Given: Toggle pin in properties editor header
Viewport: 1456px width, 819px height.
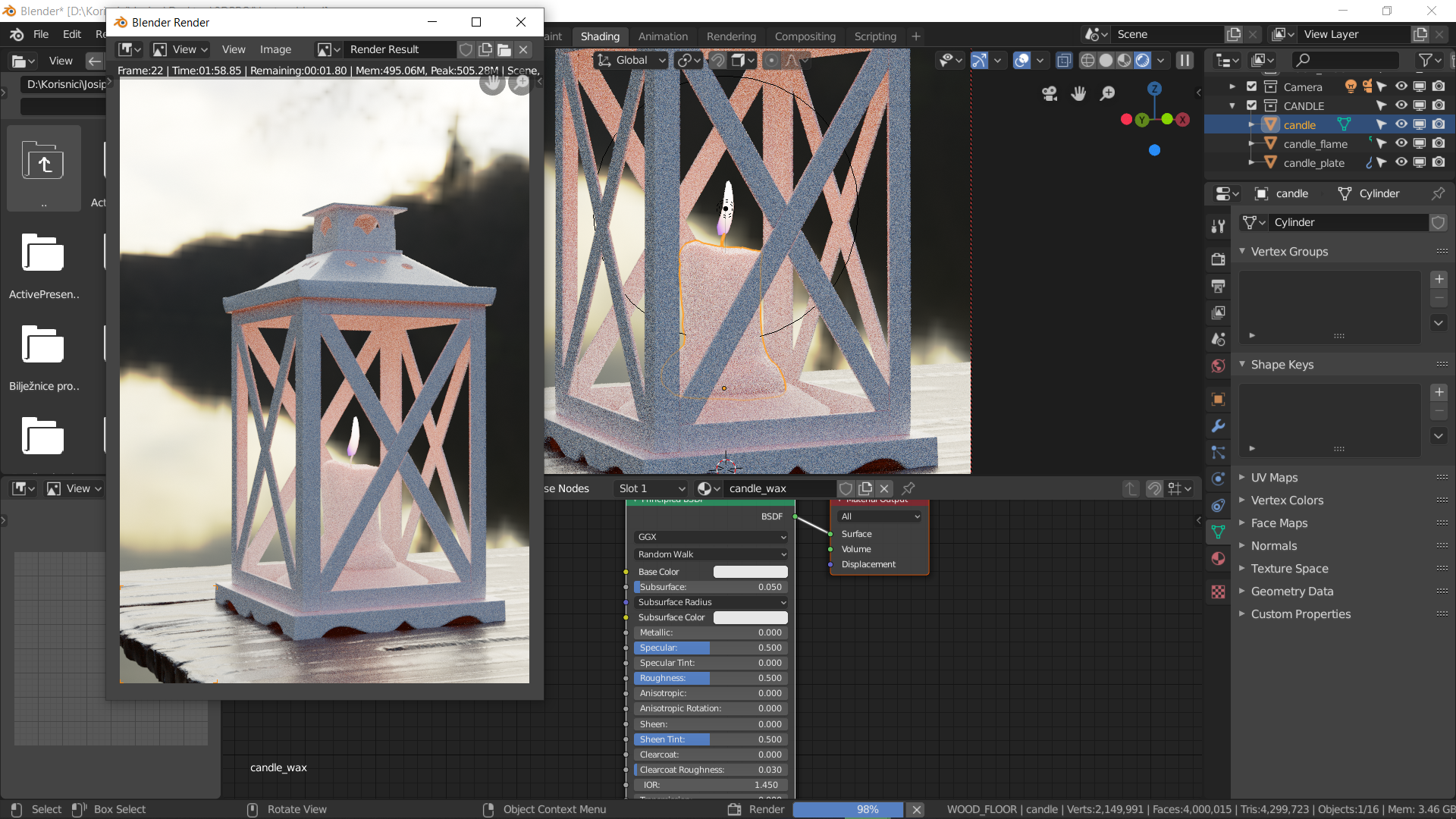Looking at the screenshot, I should click(1438, 193).
